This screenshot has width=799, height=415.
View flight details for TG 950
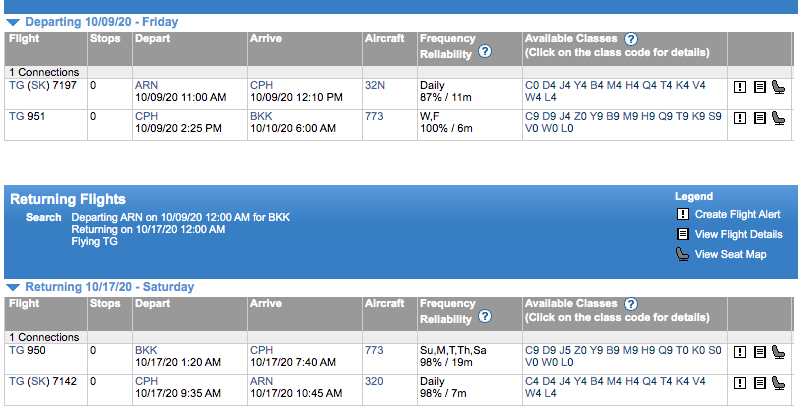(x=759, y=351)
